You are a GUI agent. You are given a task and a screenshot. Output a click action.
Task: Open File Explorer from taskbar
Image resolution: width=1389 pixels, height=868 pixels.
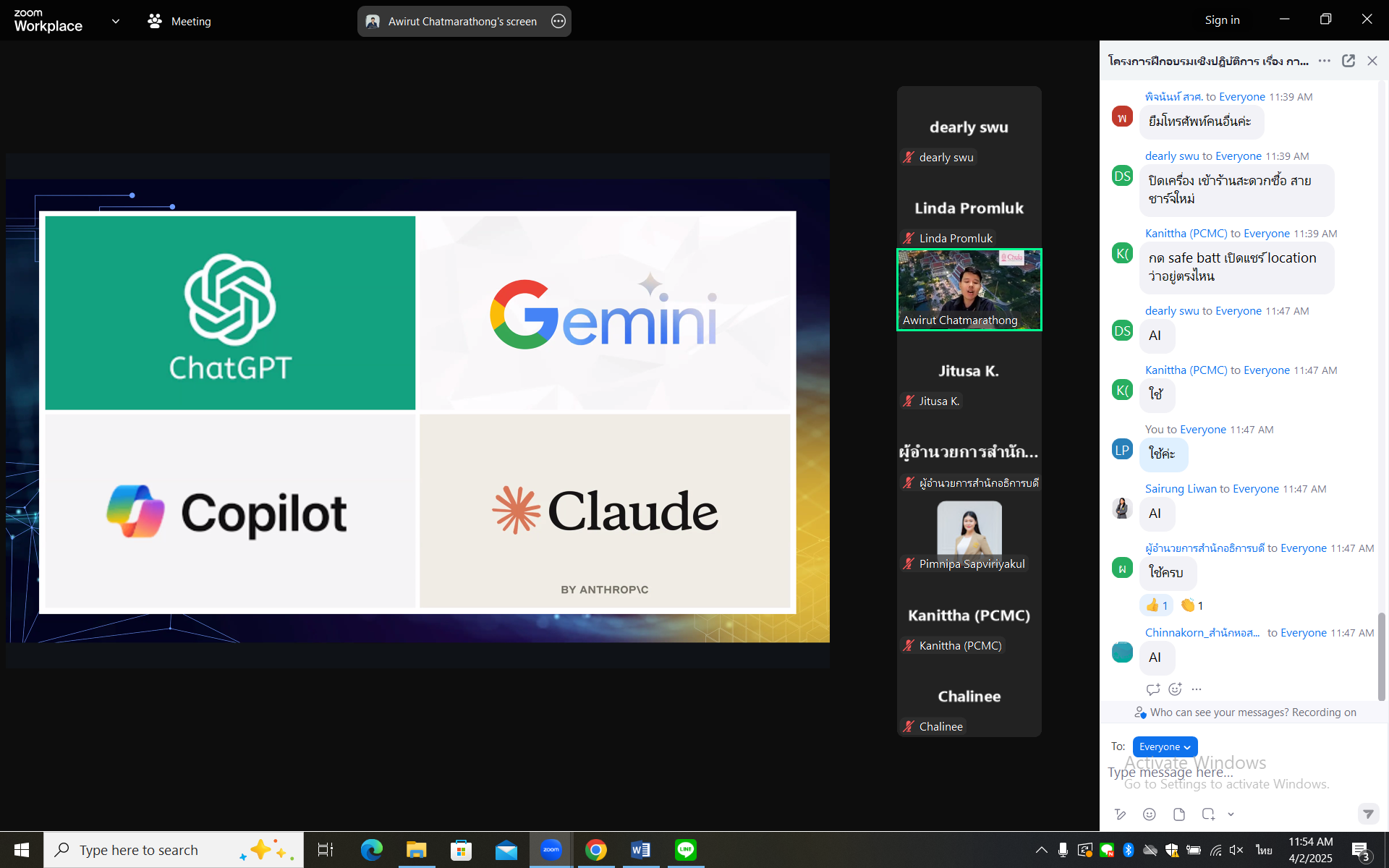416,850
